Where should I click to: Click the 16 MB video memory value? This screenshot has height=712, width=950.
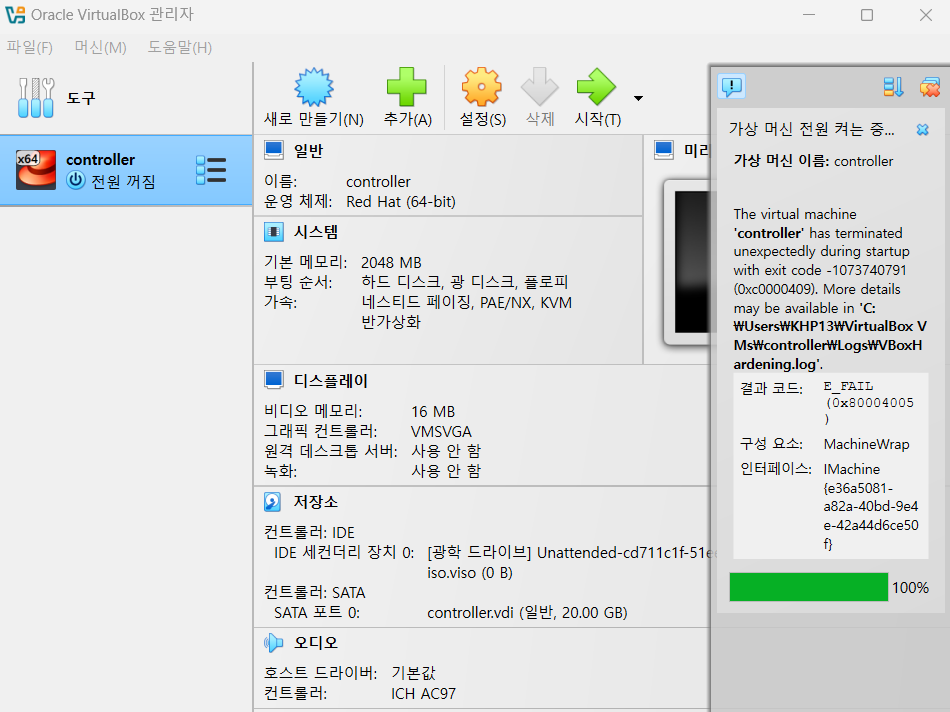[433, 411]
